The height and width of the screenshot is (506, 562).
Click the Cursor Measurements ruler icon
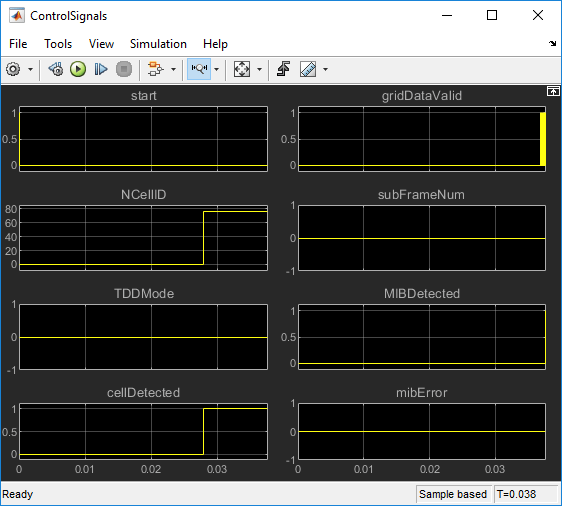(308, 69)
